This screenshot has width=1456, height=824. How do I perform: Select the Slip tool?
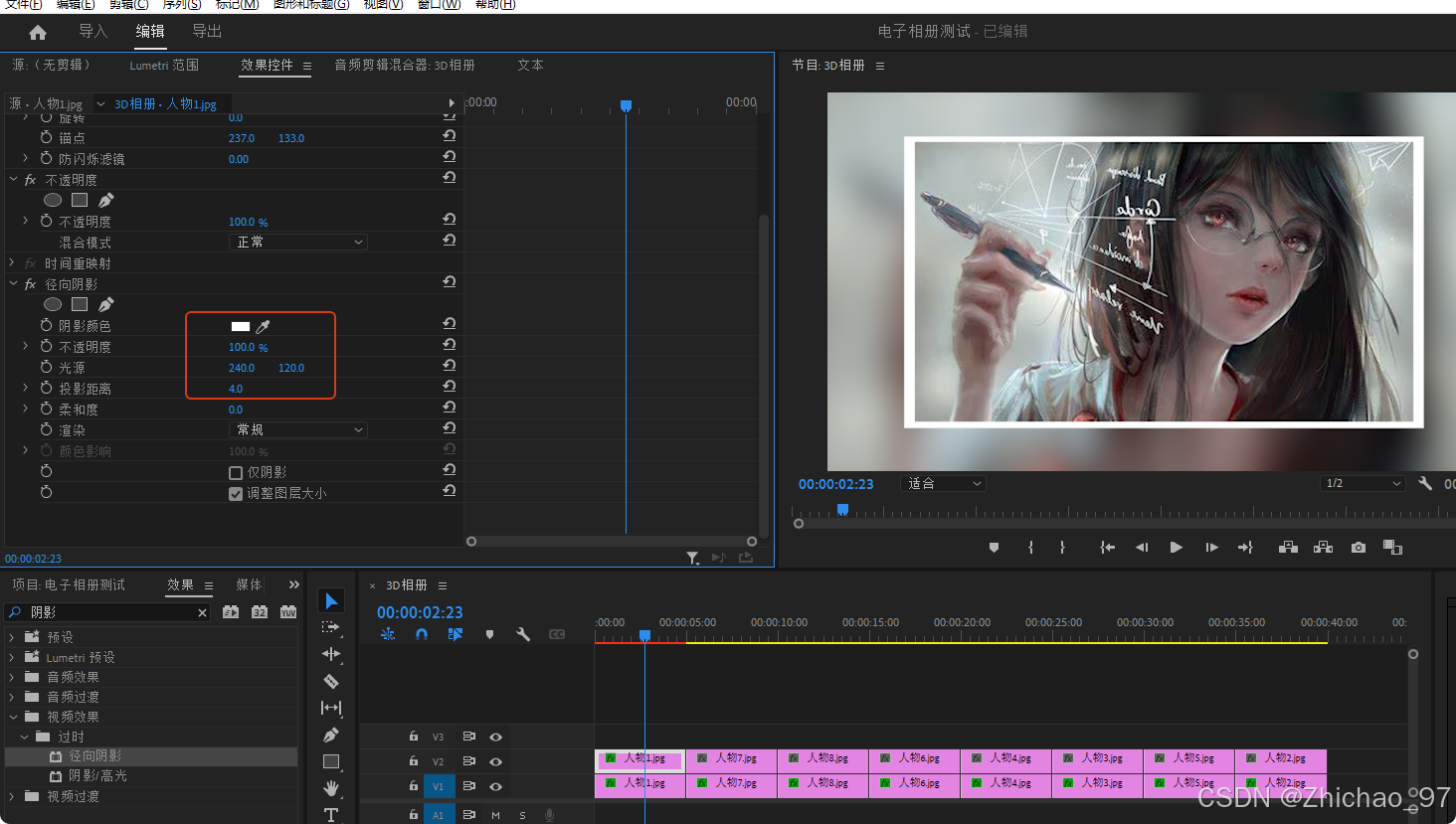[x=331, y=708]
